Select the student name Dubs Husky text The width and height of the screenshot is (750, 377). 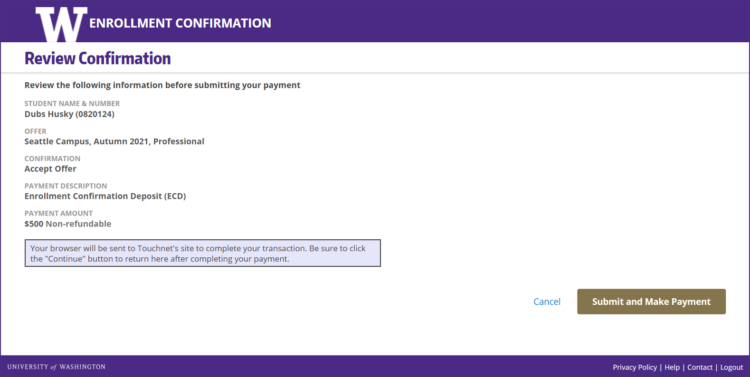[x=49, y=114]
